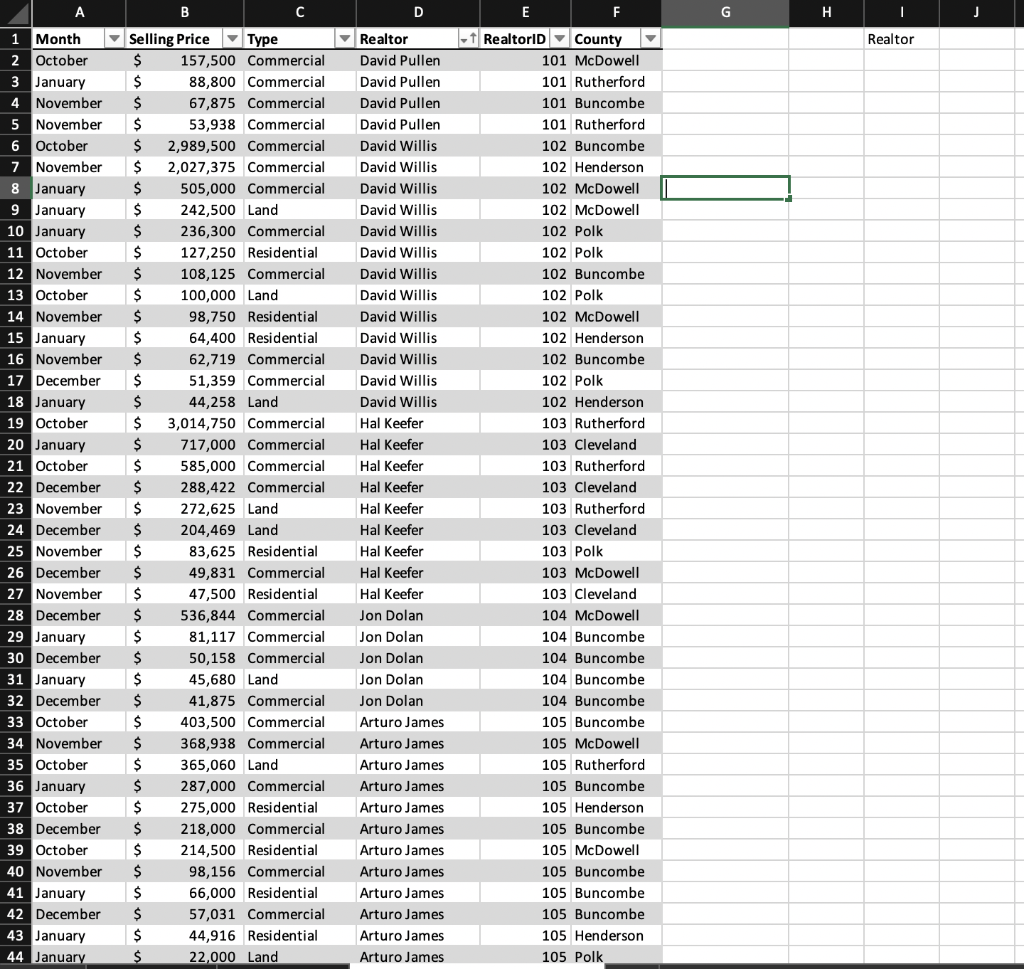Select column D header
This screenshot has width=1024, height=969.
(418, 12)
